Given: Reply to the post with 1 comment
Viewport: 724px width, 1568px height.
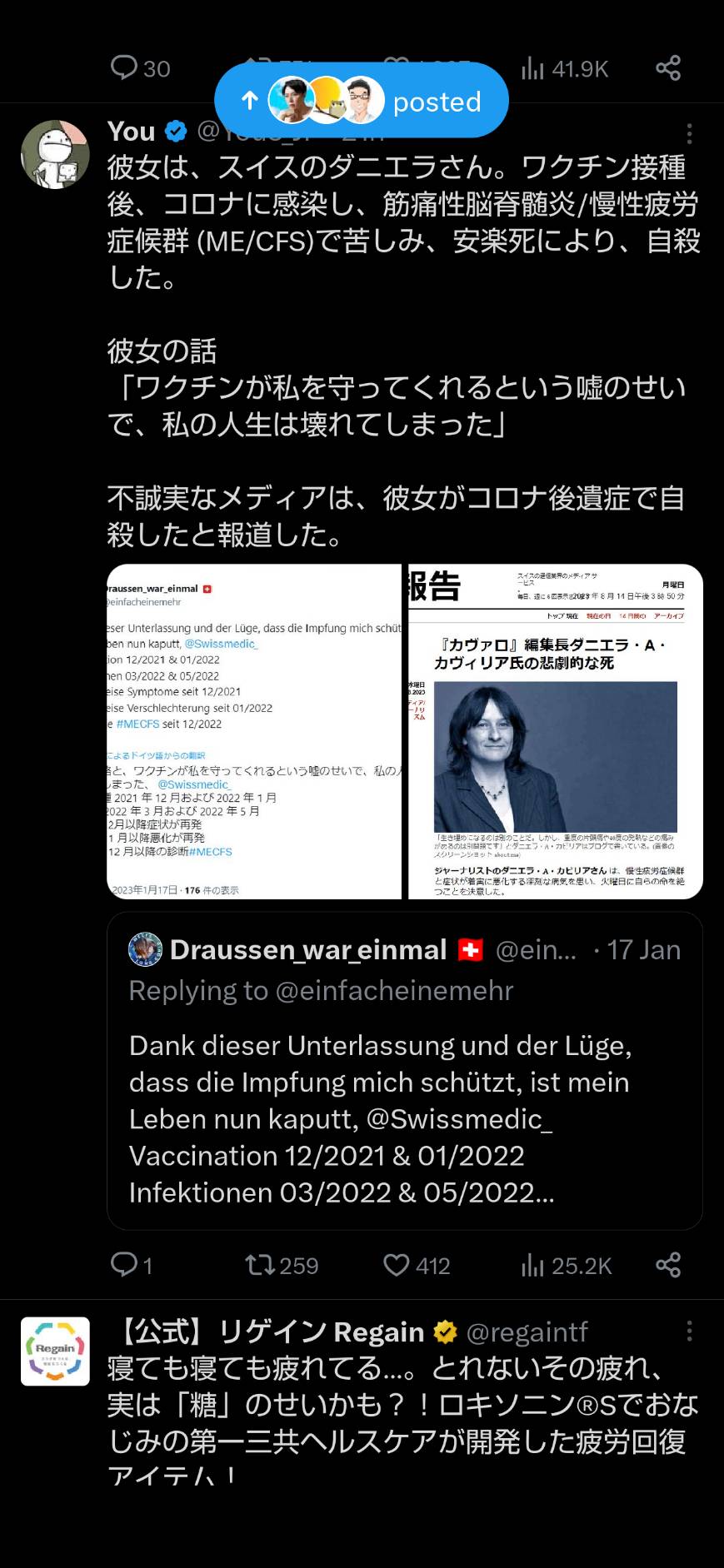Looking at the screenshot, I should 132,1265.
